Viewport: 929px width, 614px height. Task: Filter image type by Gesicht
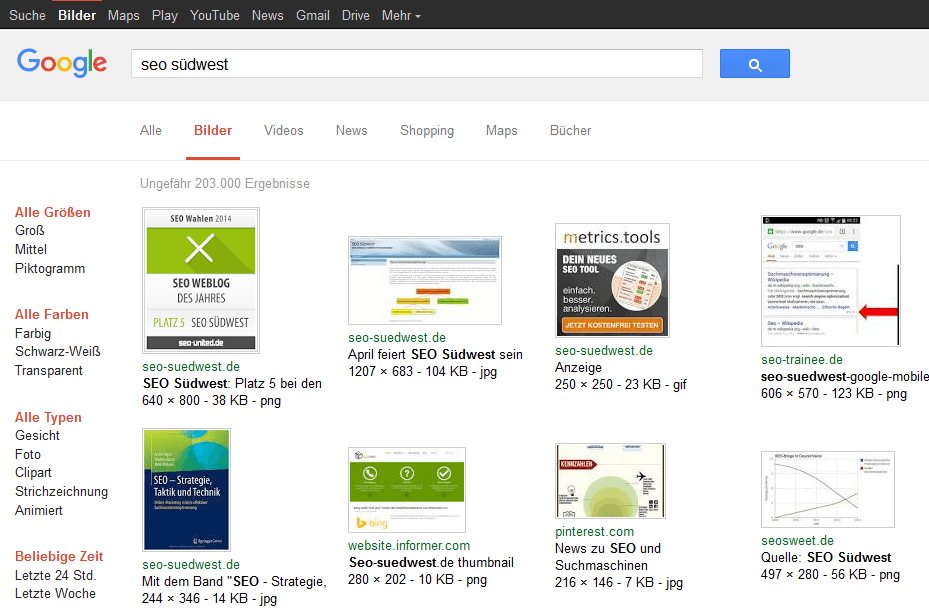click(x=37, y=436)
